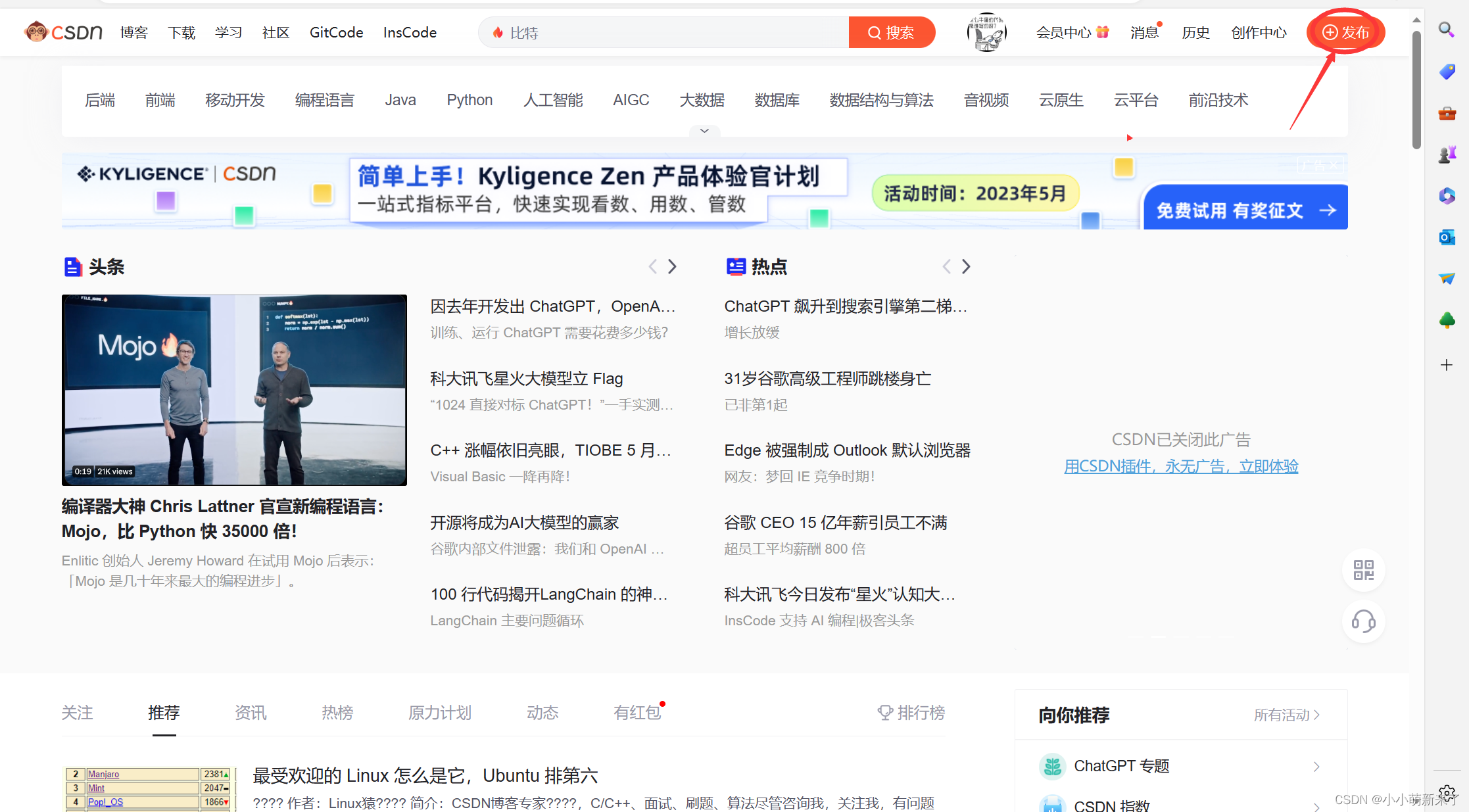The width and height of the screenshot is (1469, 812).
Task: Click the page vertical scrollbar thumb
Action: 1416,89
